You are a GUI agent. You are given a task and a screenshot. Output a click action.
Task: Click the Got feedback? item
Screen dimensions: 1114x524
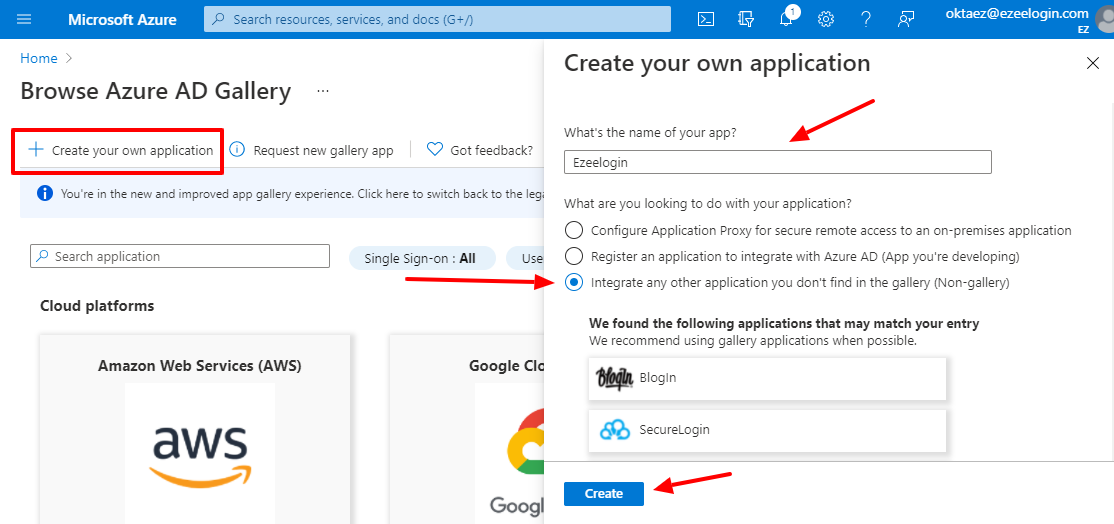click(x=480, y=150)
